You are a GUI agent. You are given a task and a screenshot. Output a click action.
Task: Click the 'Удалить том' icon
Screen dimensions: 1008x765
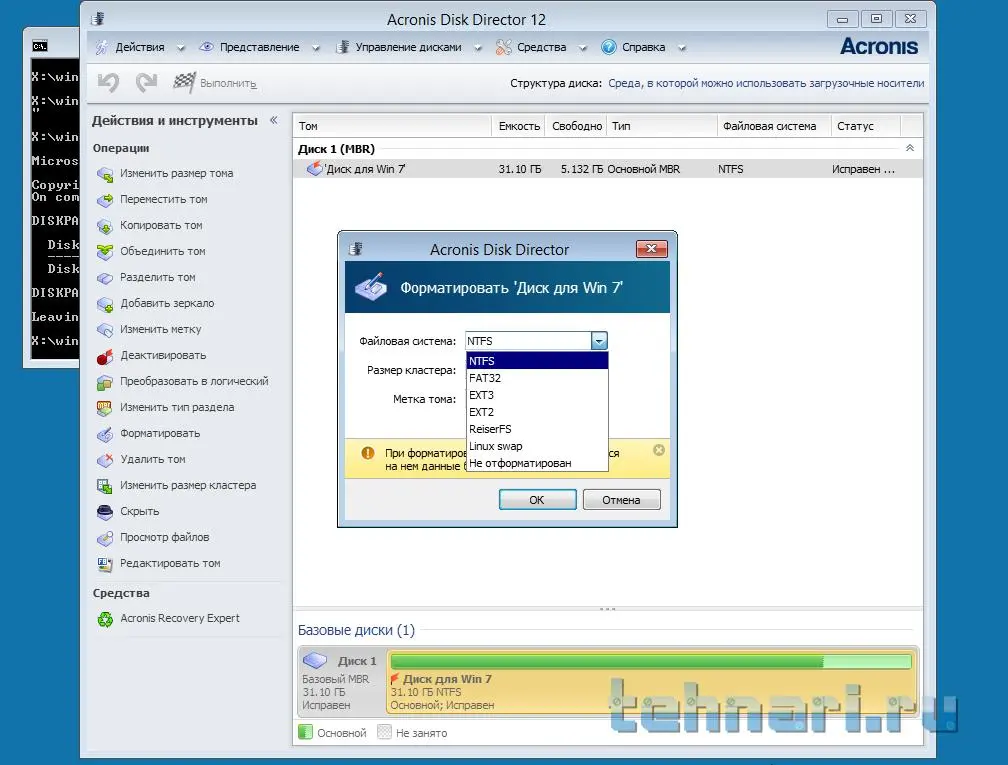(105, 460)
